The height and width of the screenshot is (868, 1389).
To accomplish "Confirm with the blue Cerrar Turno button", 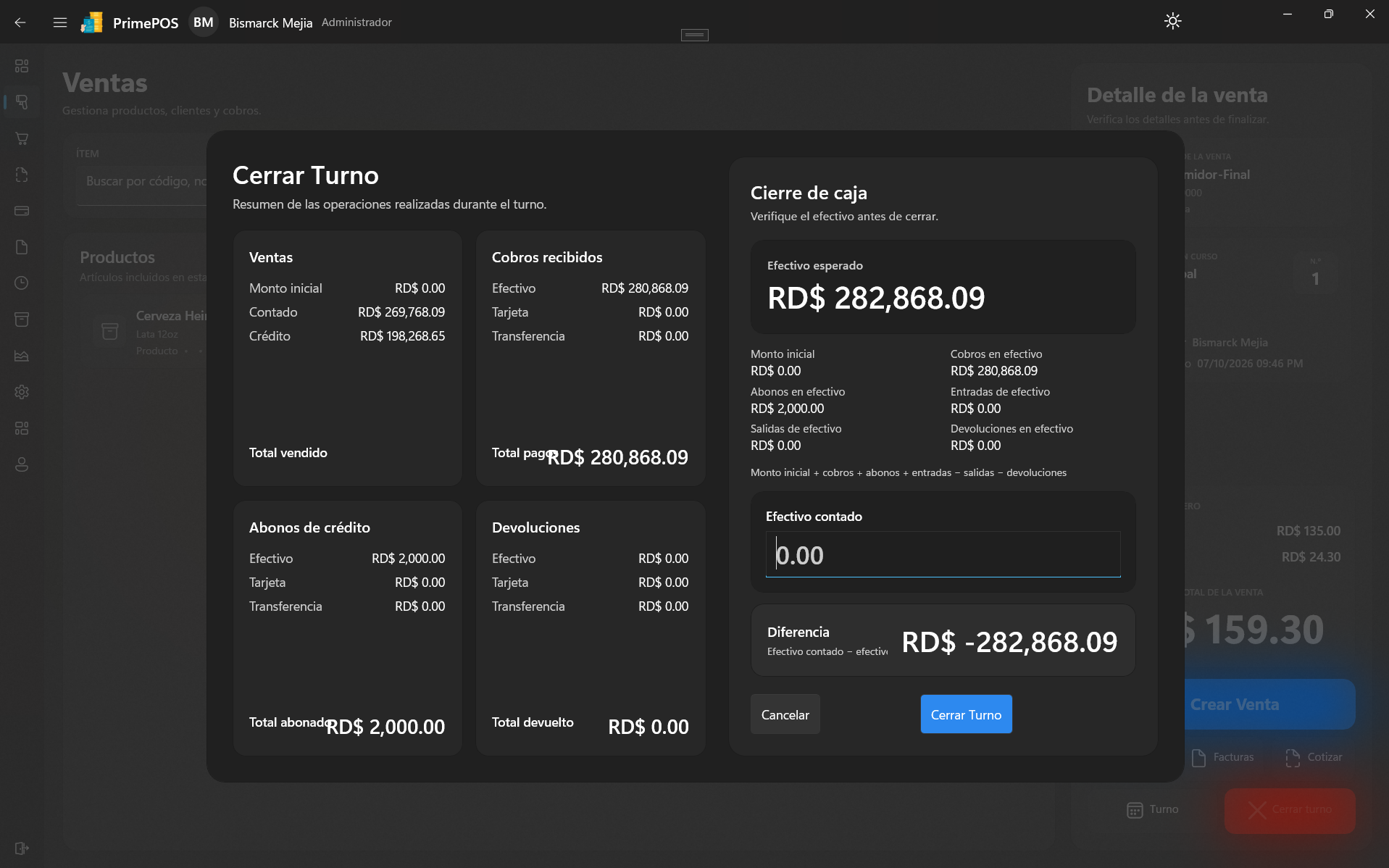I will pyautogui.click(x=966, y=714).
